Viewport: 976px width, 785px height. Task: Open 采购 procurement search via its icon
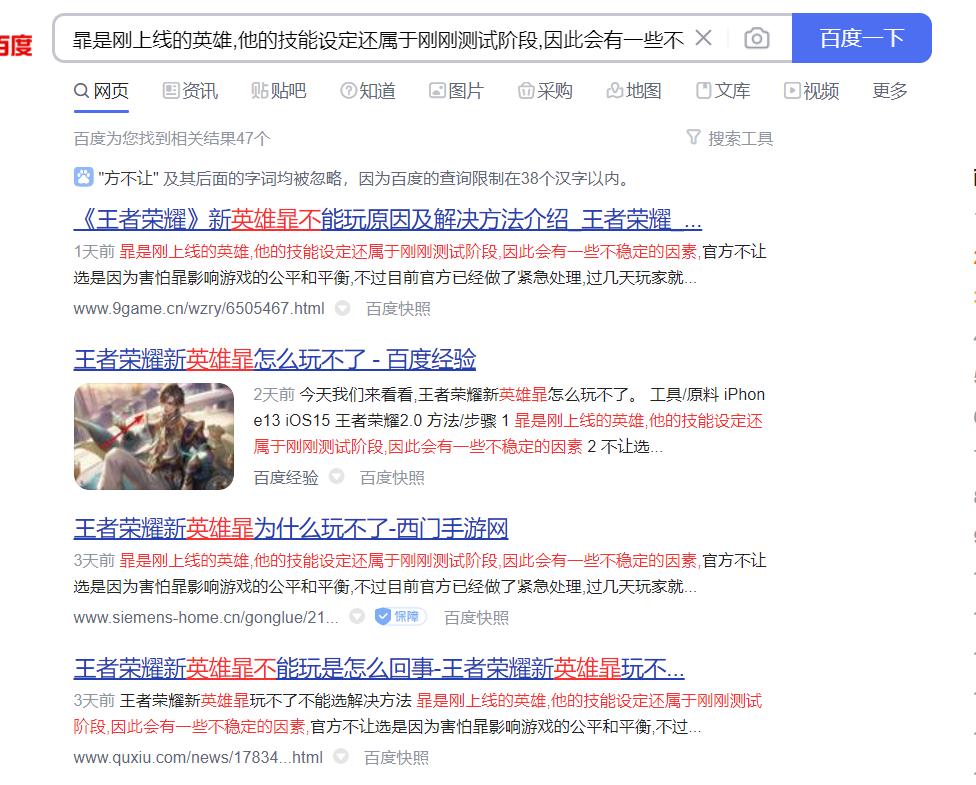click(x=525, y=90)
